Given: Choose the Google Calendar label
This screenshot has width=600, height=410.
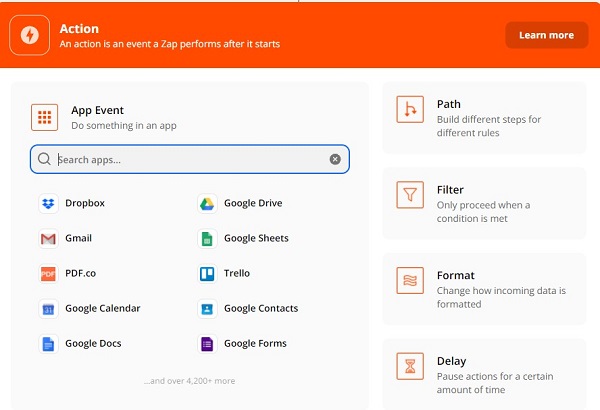Looking at the screenshot, I should click(103, 308).
